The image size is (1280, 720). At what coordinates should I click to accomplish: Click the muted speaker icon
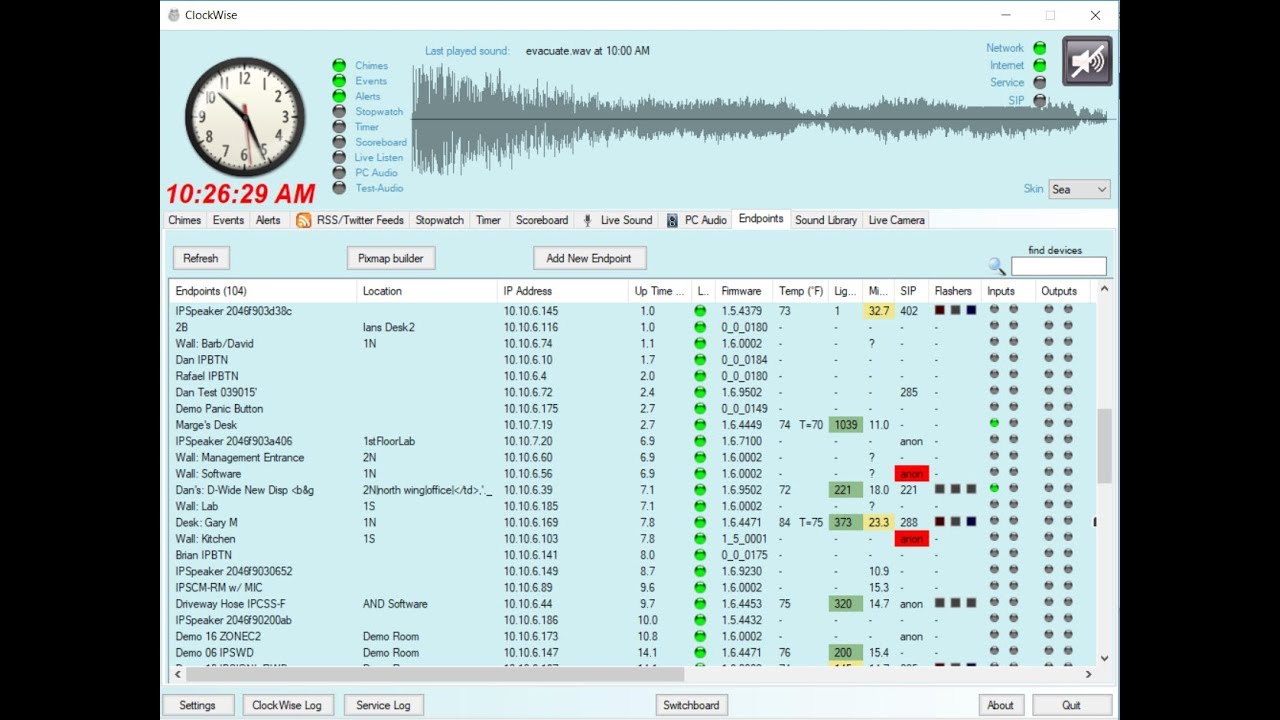1087,61
